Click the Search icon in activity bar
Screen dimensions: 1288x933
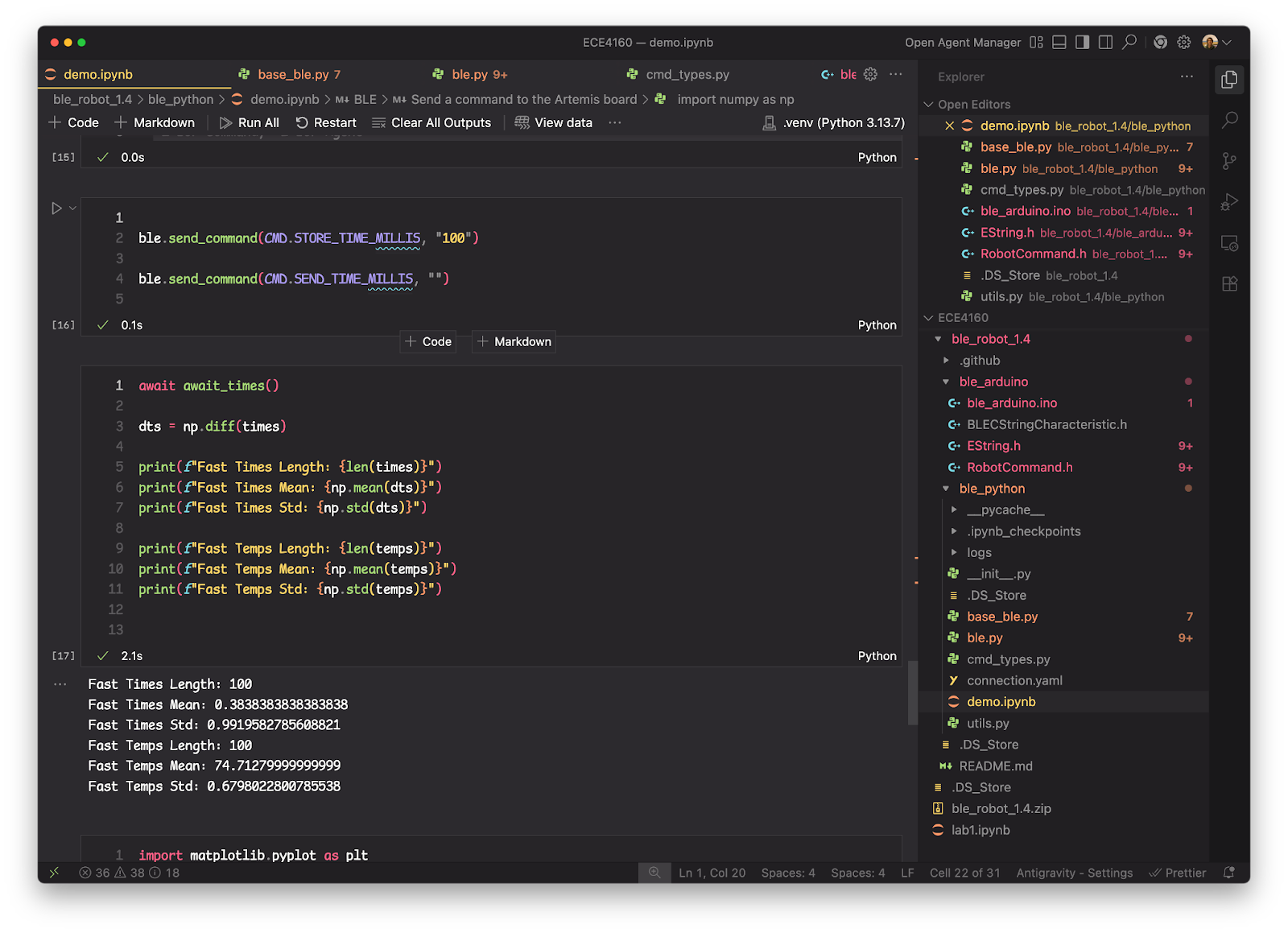click(x=1229, y=120)
